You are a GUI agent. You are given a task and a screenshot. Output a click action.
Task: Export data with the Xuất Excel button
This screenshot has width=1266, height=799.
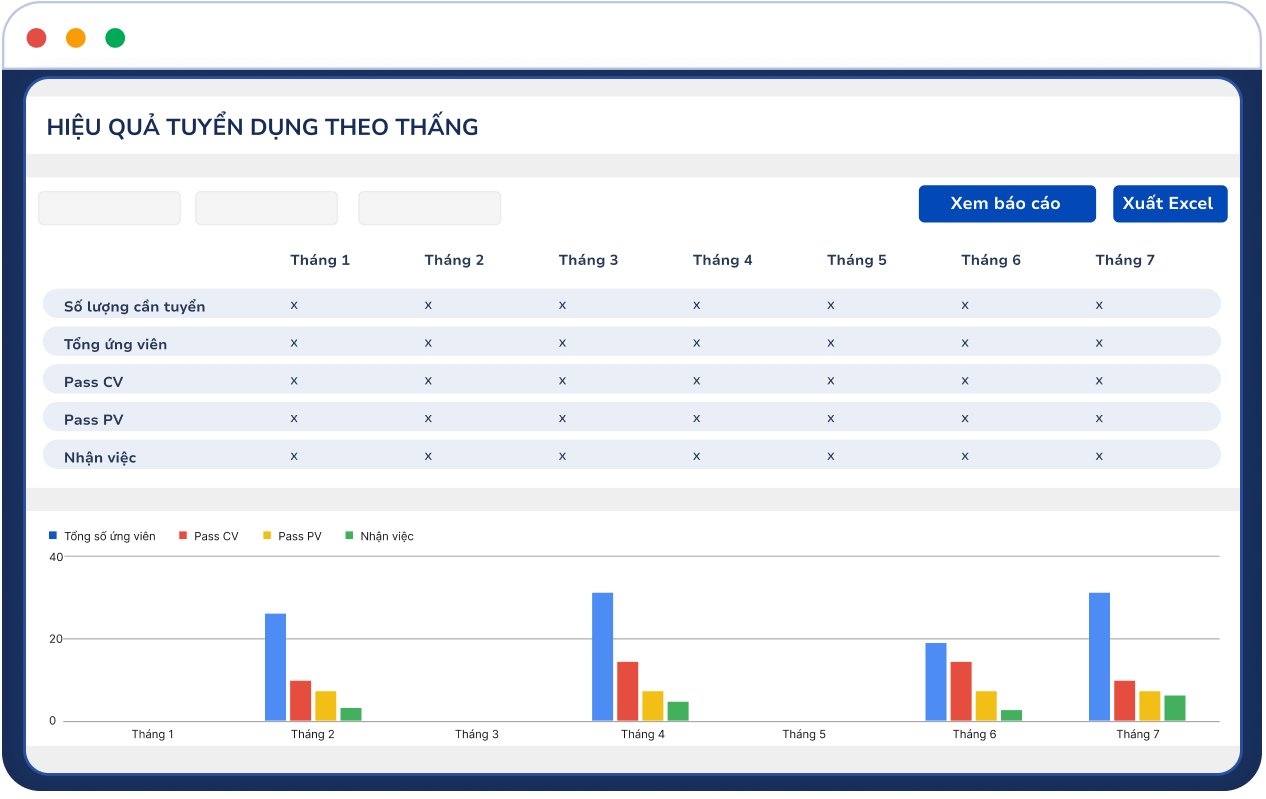(1169, 204)
